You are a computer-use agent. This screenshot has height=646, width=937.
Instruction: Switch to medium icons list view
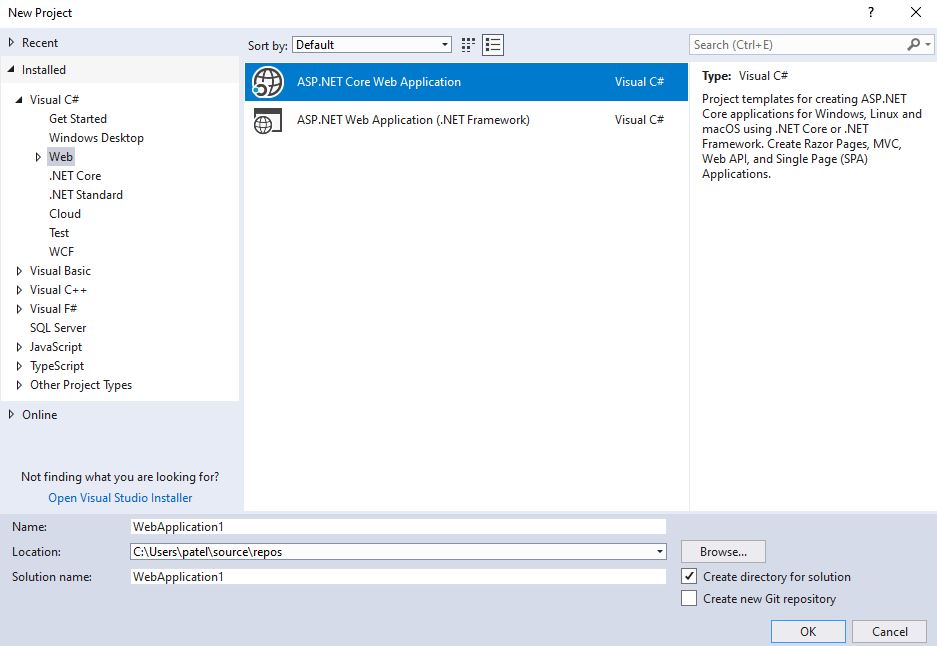(x=493, y=45)
